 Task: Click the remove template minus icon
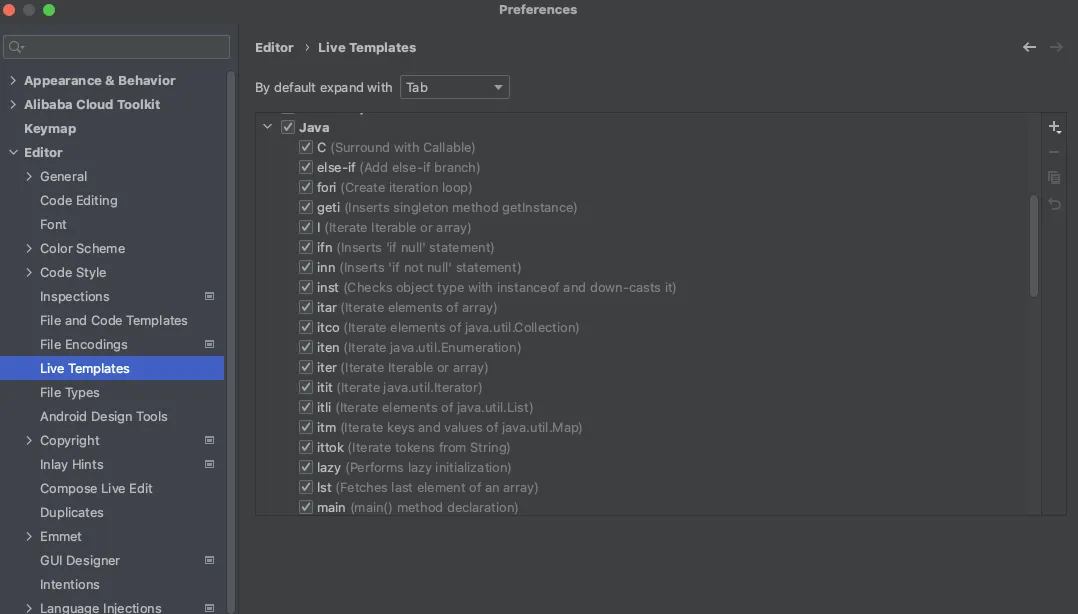coord(1054,152)
